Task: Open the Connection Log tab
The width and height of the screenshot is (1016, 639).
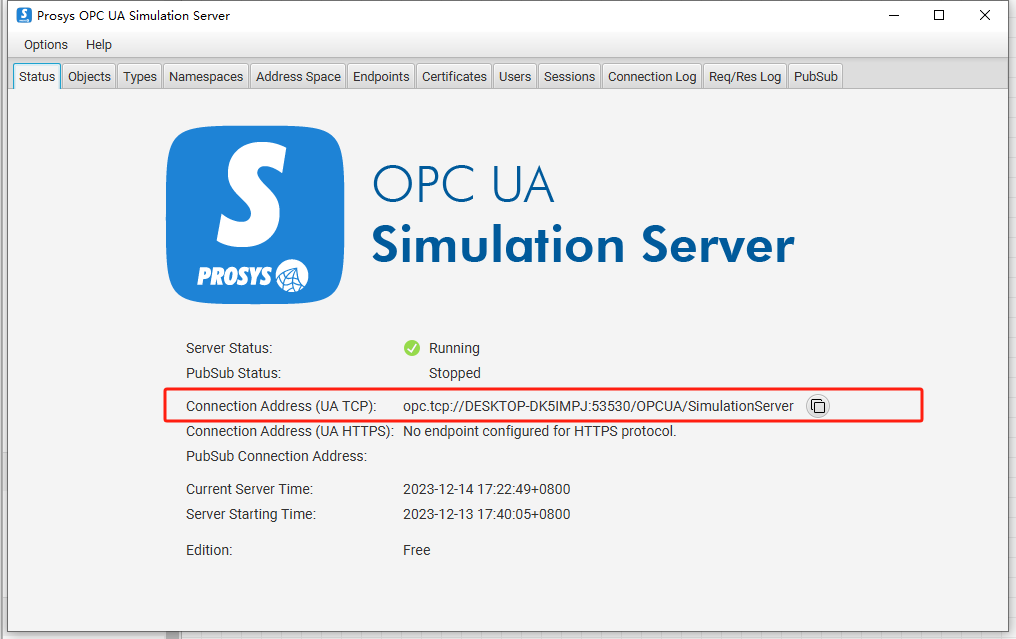Action: click(x=652, y=77)
